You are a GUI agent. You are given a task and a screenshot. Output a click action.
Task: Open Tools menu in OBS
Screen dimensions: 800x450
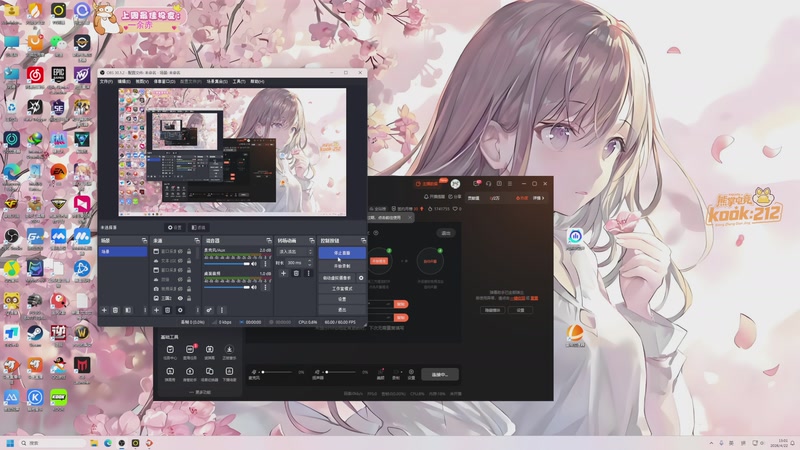point(239,82)
